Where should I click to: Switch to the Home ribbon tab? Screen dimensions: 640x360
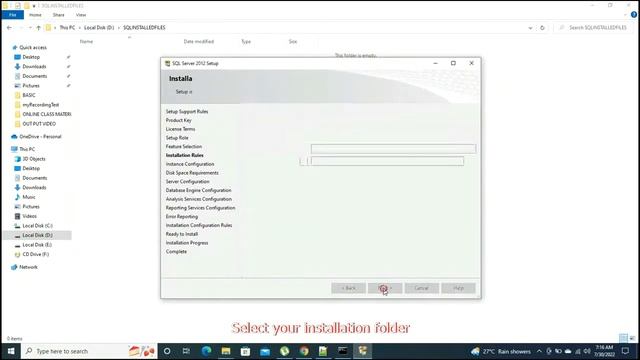[35, 15]
